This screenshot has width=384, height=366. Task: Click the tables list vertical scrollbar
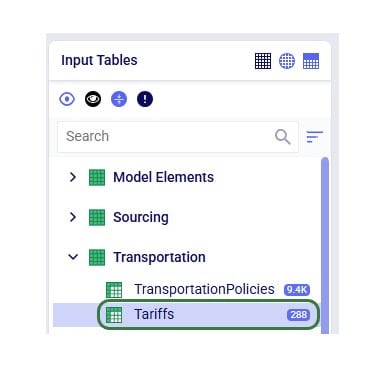click(325, 245)
